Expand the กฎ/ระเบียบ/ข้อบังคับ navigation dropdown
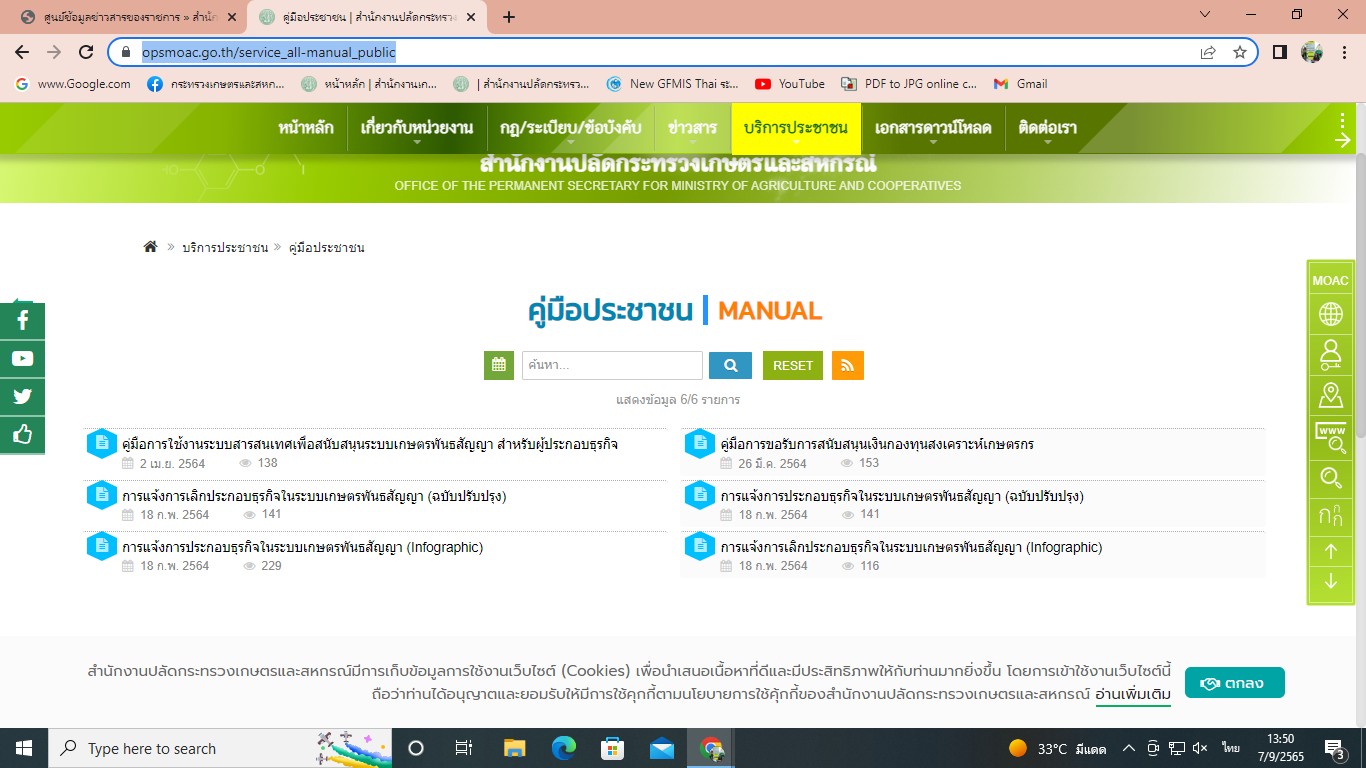Screen dimensions: 1366x768 click(570, 128)
